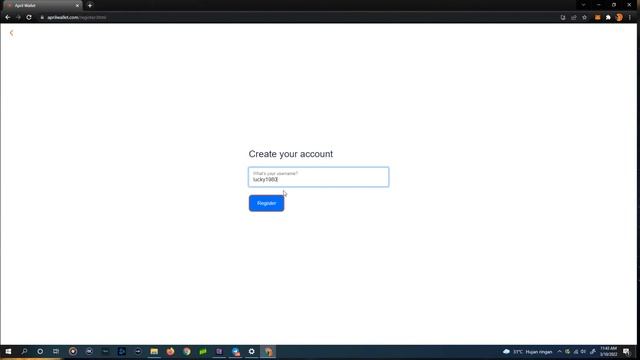Open a new tab with the plus button
This screenshot has width=640, height=360.
tap(90, 6)
